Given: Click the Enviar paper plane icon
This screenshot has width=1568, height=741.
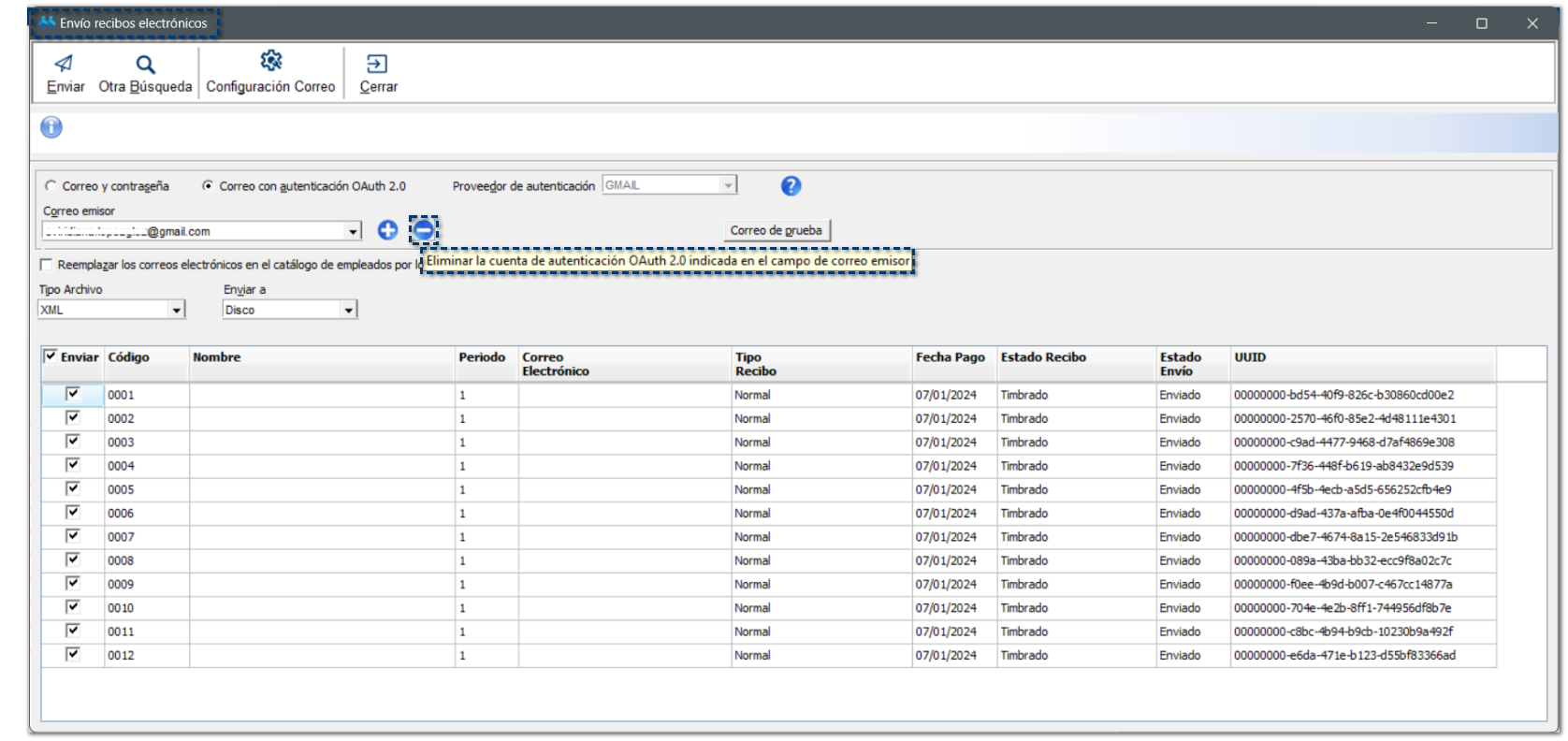Looking at the screenshot, I should [x=64, y=64].
